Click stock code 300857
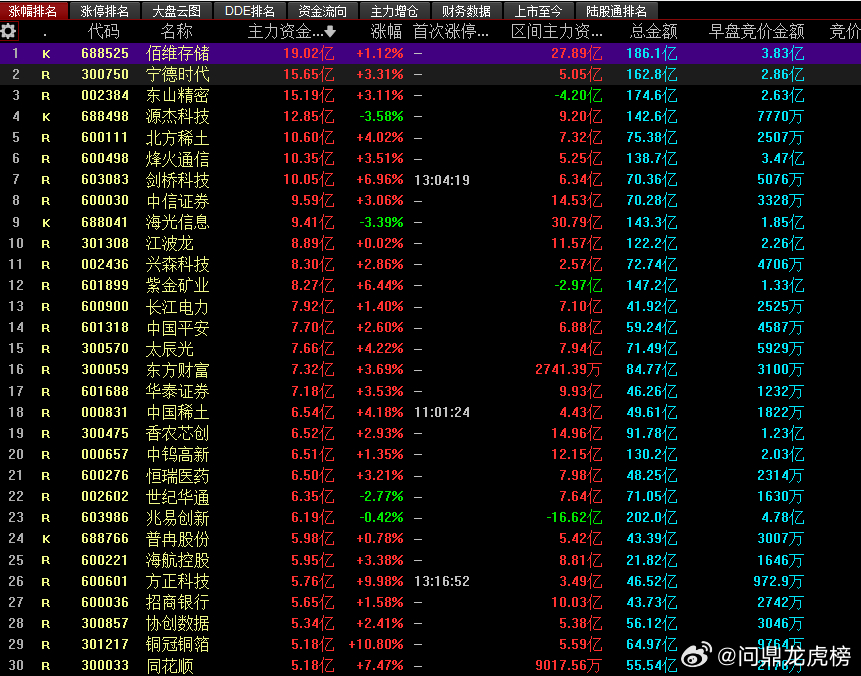 tap(105, 623)
